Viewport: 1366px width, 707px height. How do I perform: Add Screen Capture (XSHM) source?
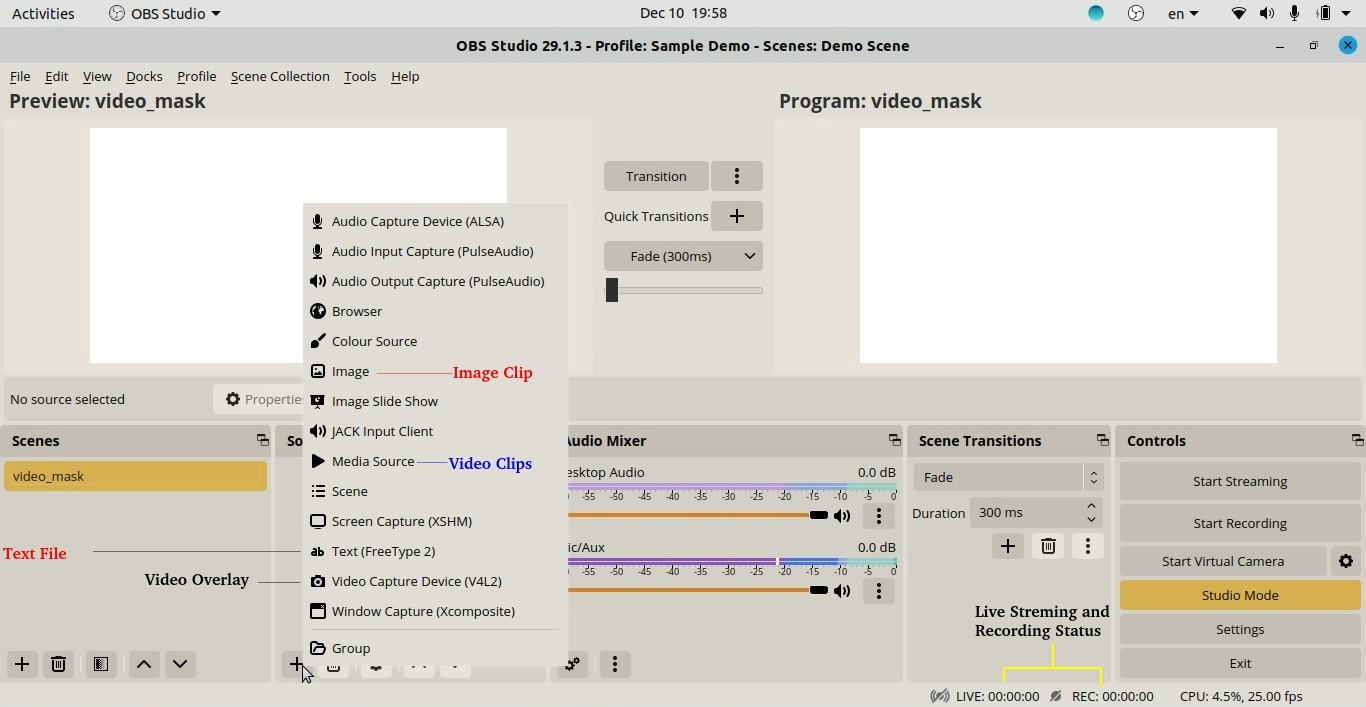pos(435,521)
